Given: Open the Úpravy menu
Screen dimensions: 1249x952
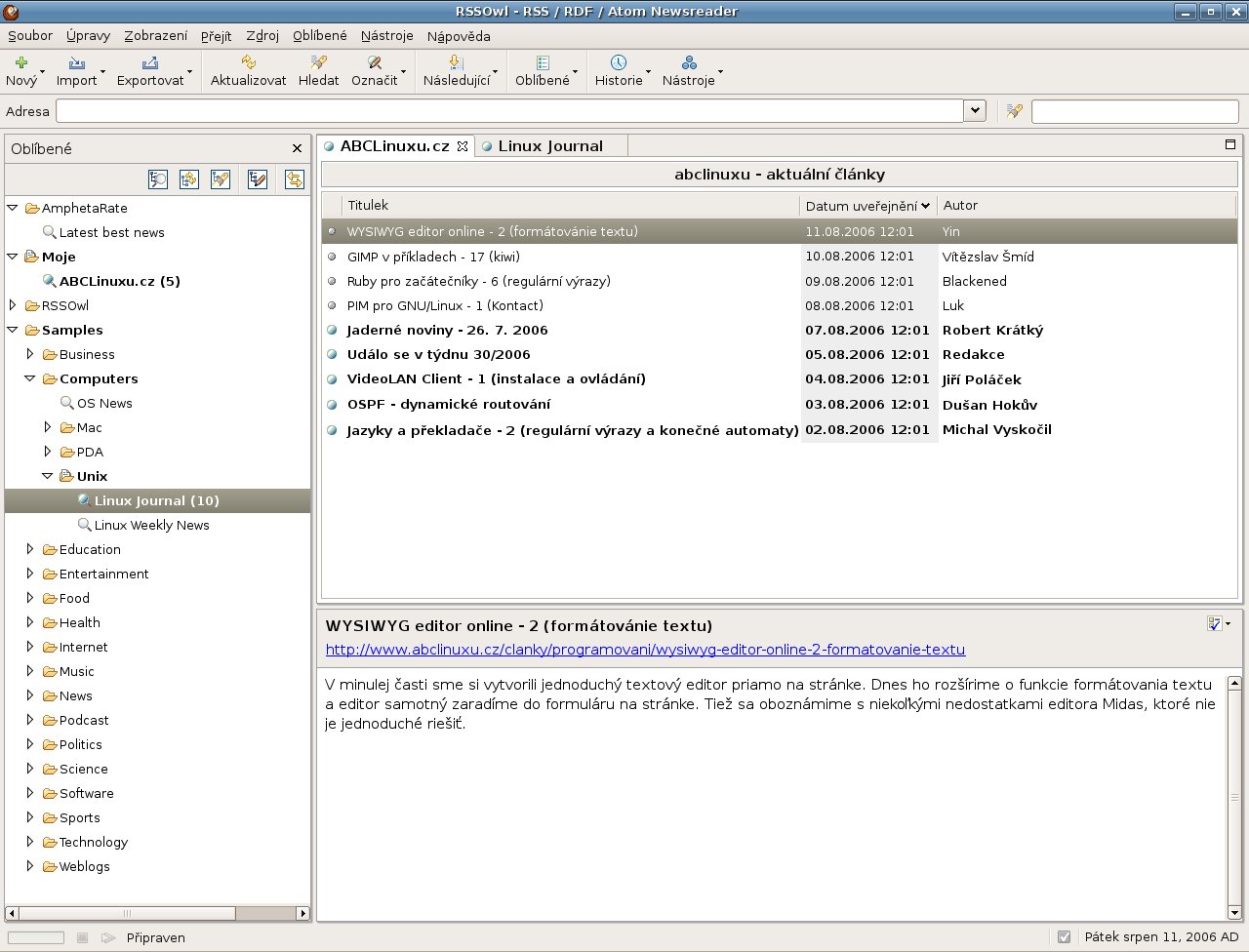Looking at the screenshot, I should point(89,36).
